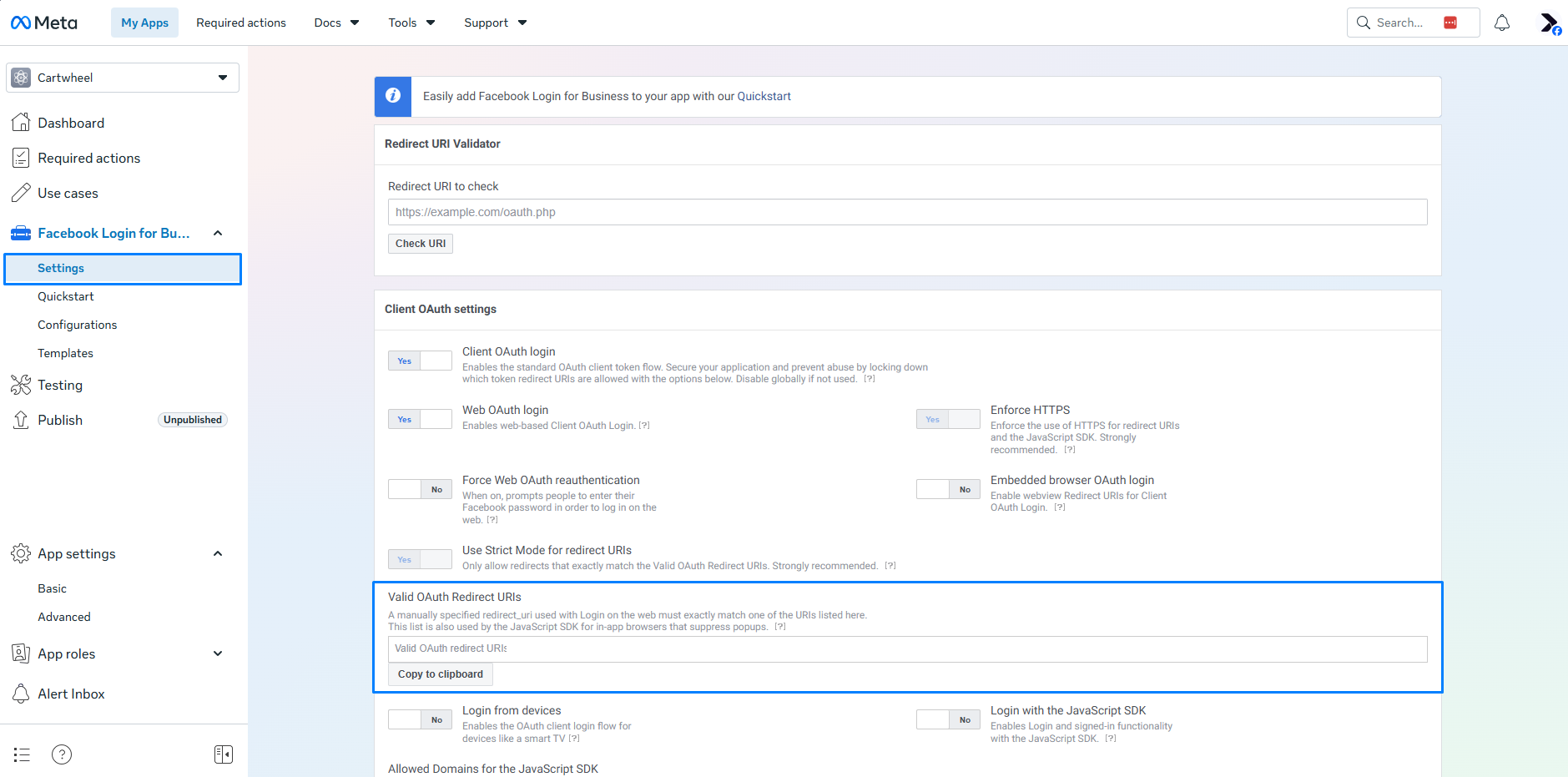The height and width of the screenshot is (777, 1568).
Task: Click the Meta logo
Action: (44, 23)
